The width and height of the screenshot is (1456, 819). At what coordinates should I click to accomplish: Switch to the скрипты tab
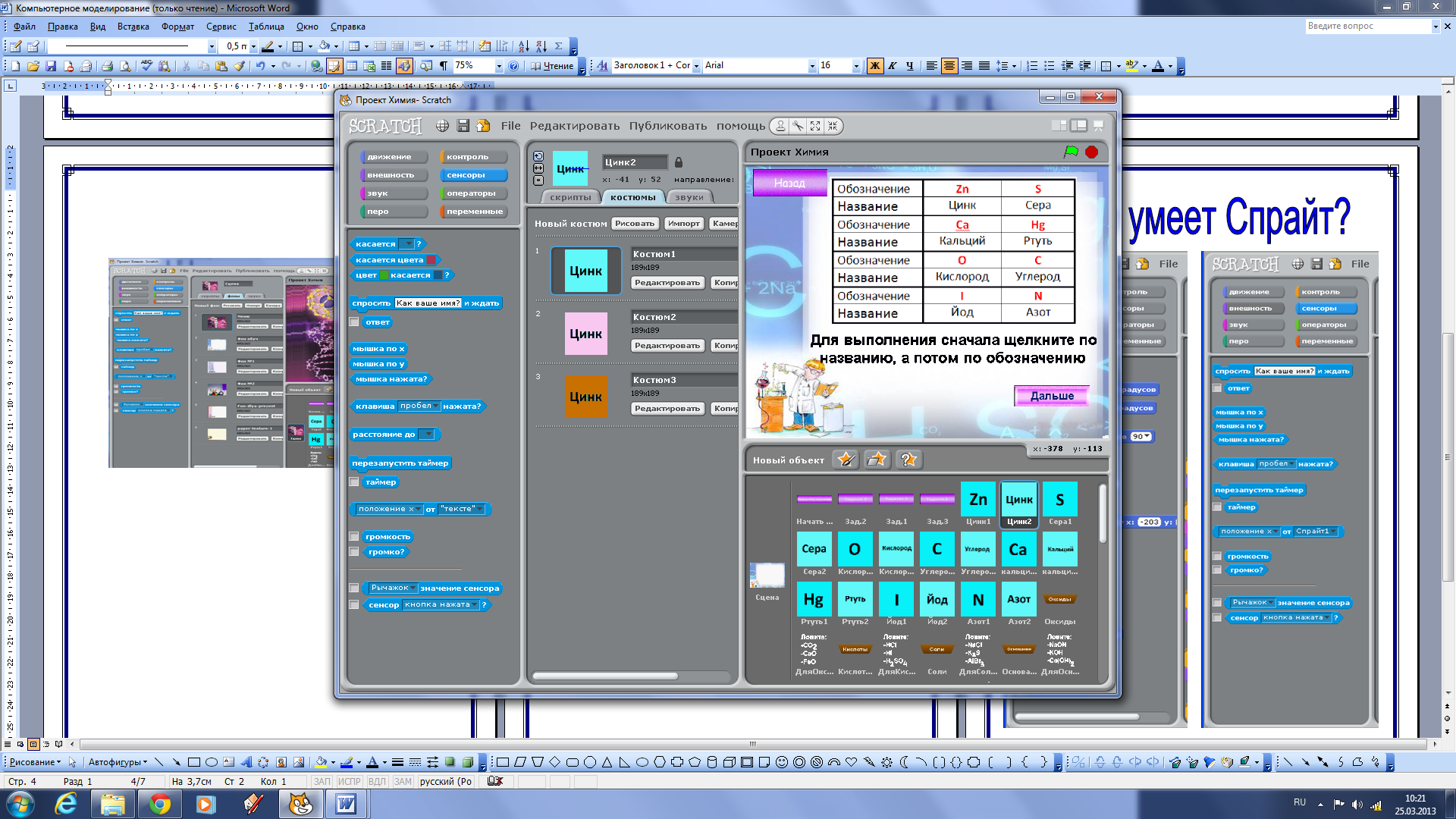570,197
